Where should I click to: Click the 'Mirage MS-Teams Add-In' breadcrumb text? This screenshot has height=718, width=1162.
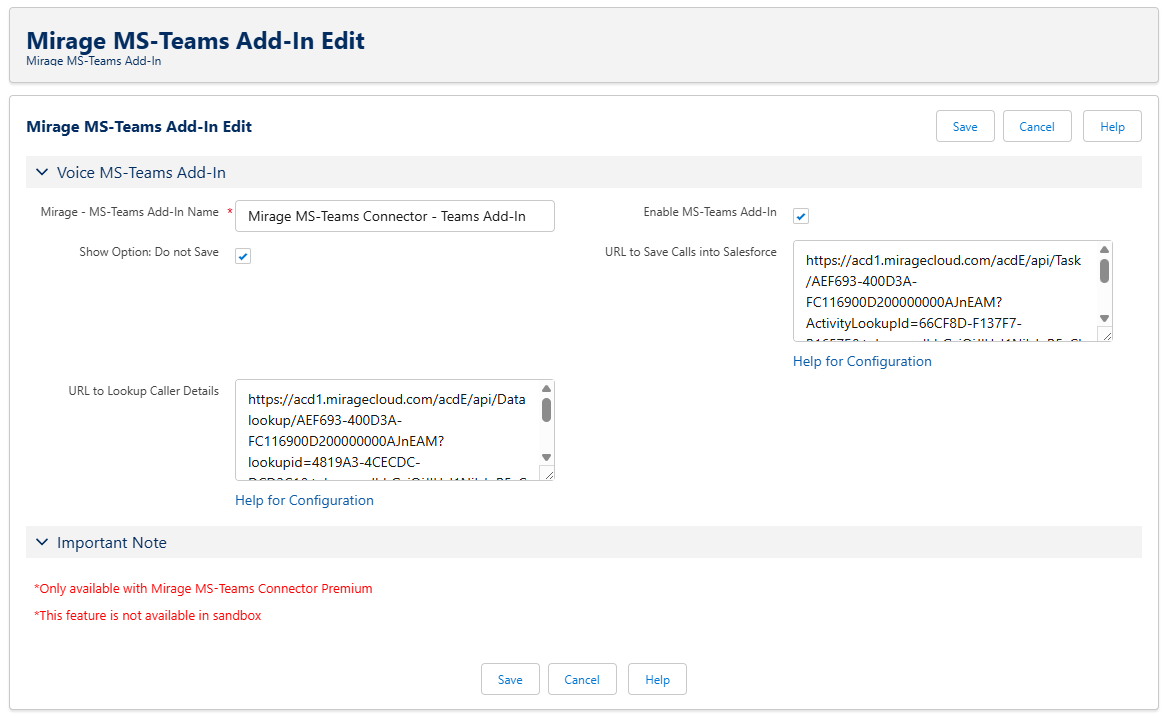[93, 61]
